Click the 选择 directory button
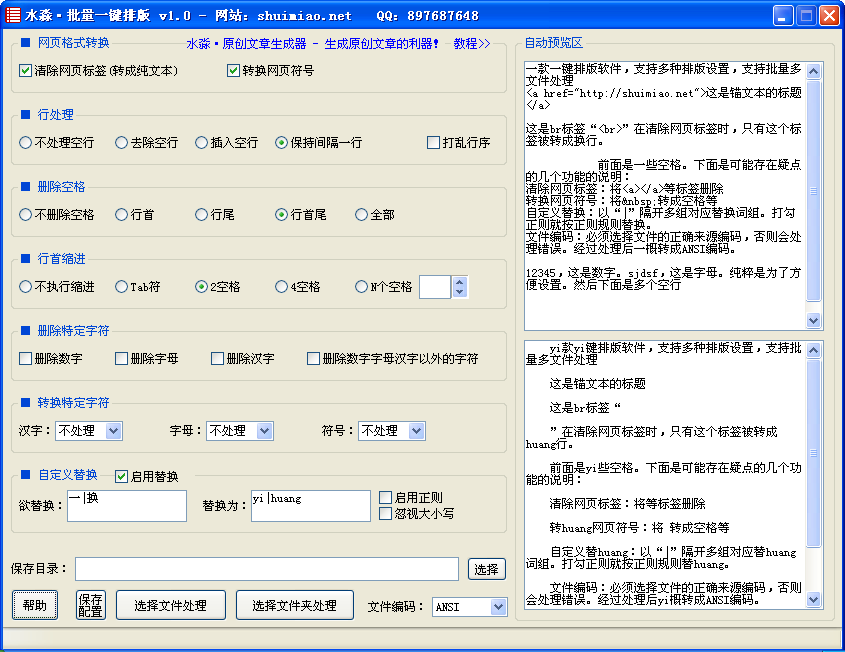Screen dimensions: 845x652 click(487, 569)
